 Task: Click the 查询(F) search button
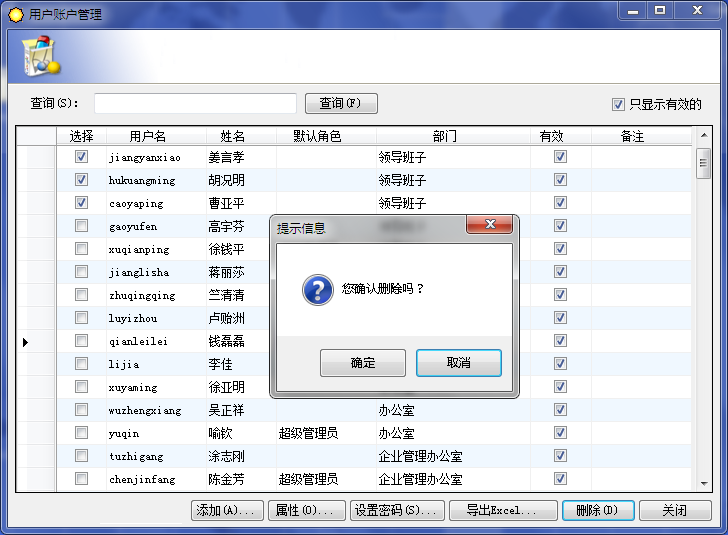click(x=341, y=103)
